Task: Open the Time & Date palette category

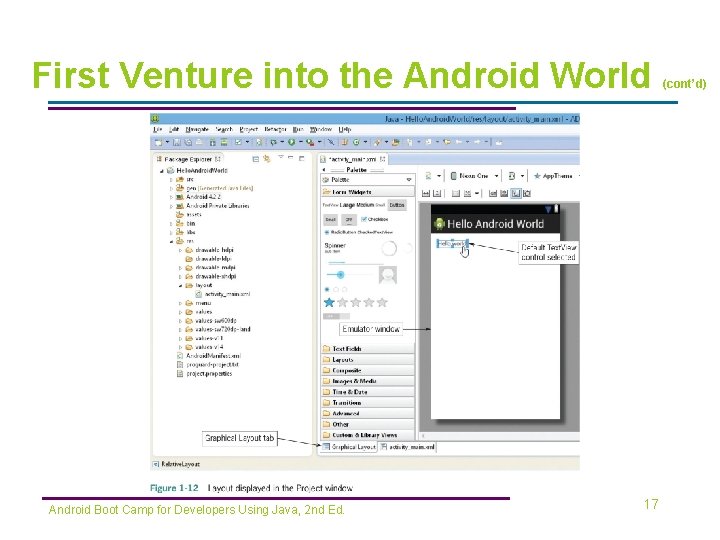Action: (368, 392)
